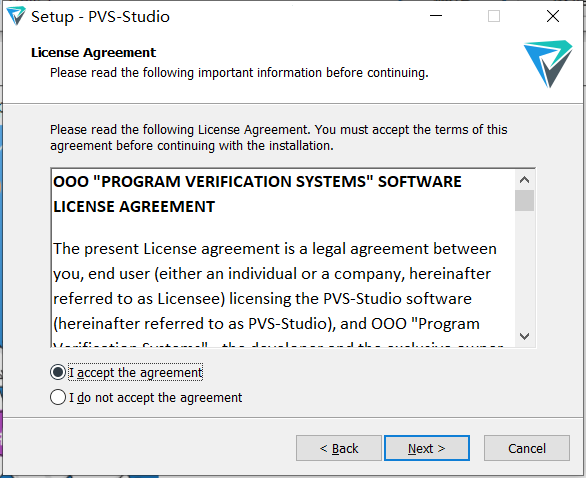This screenshot has width=586, height=478.
Task: Select "I do not accept the agreement"
Action: (x=58, y=397)
